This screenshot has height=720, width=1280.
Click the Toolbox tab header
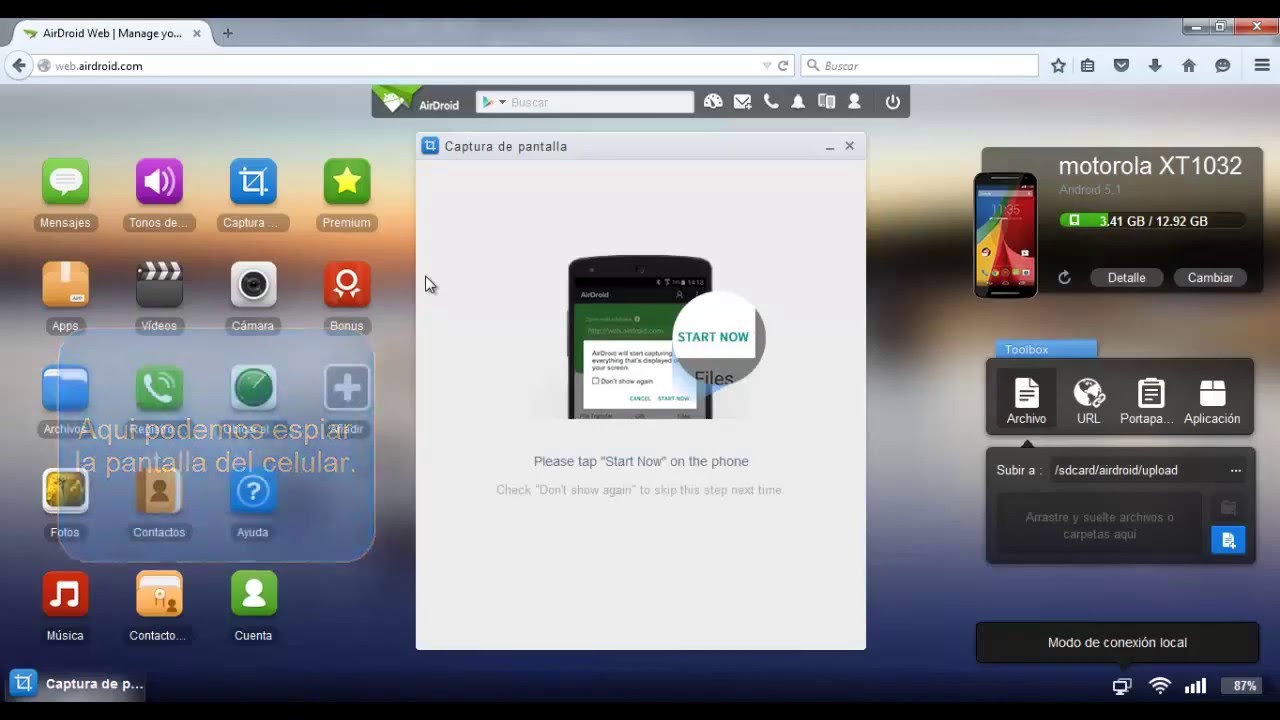pyautogui.click(x=1046, y=349)
